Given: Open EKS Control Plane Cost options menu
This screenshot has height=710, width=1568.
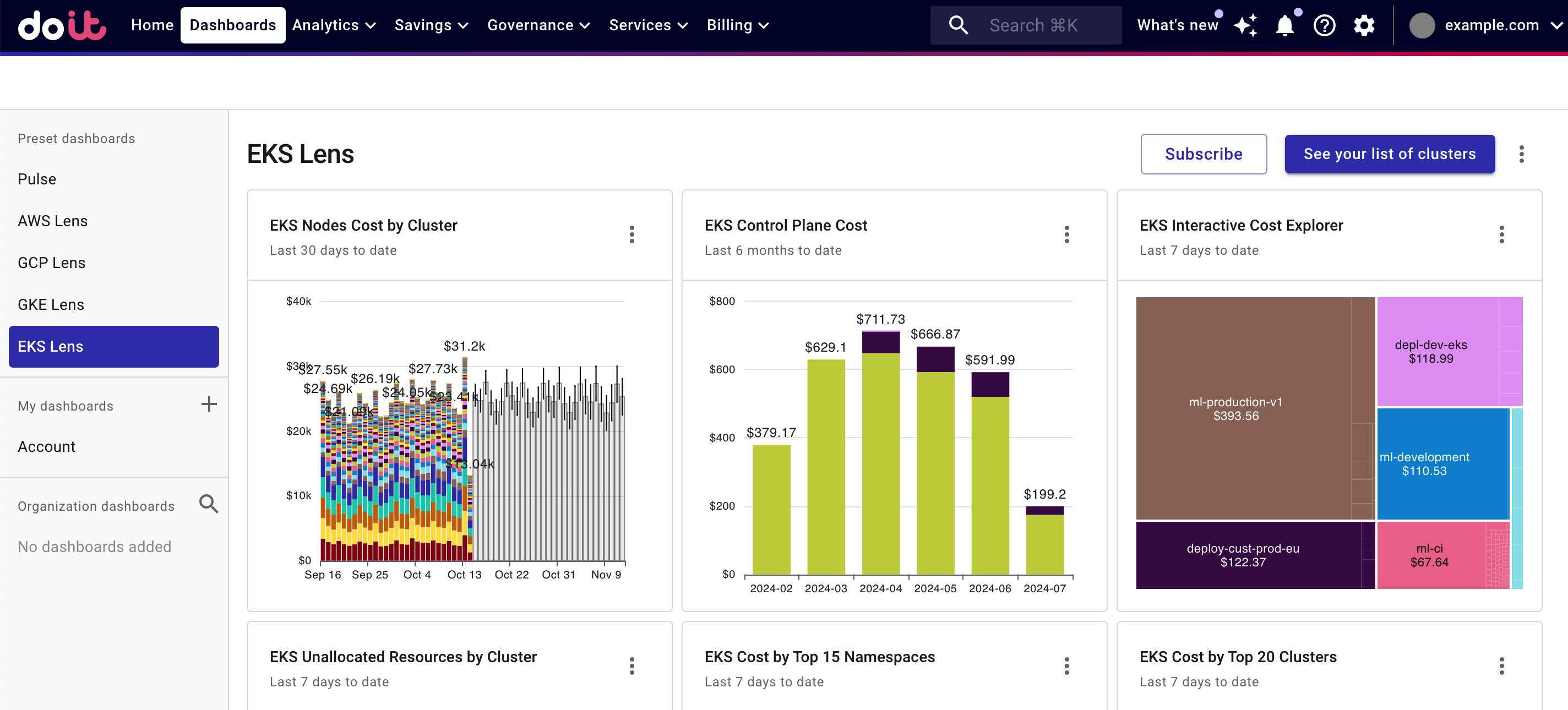Looking at the screenshot, I should pyautogui.click(x=1066, y=234).
